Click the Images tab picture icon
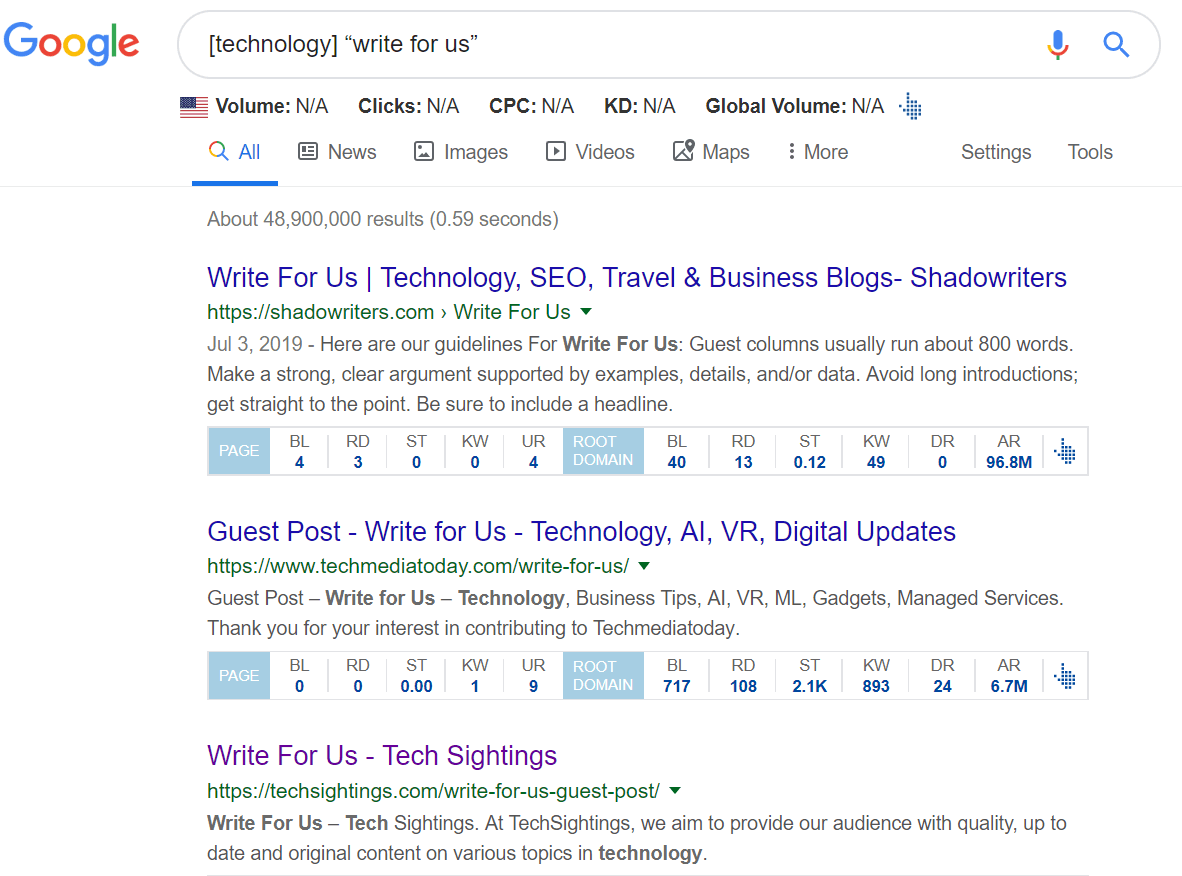Screen dimensions: 1182x876 click(x=424, y=152)
